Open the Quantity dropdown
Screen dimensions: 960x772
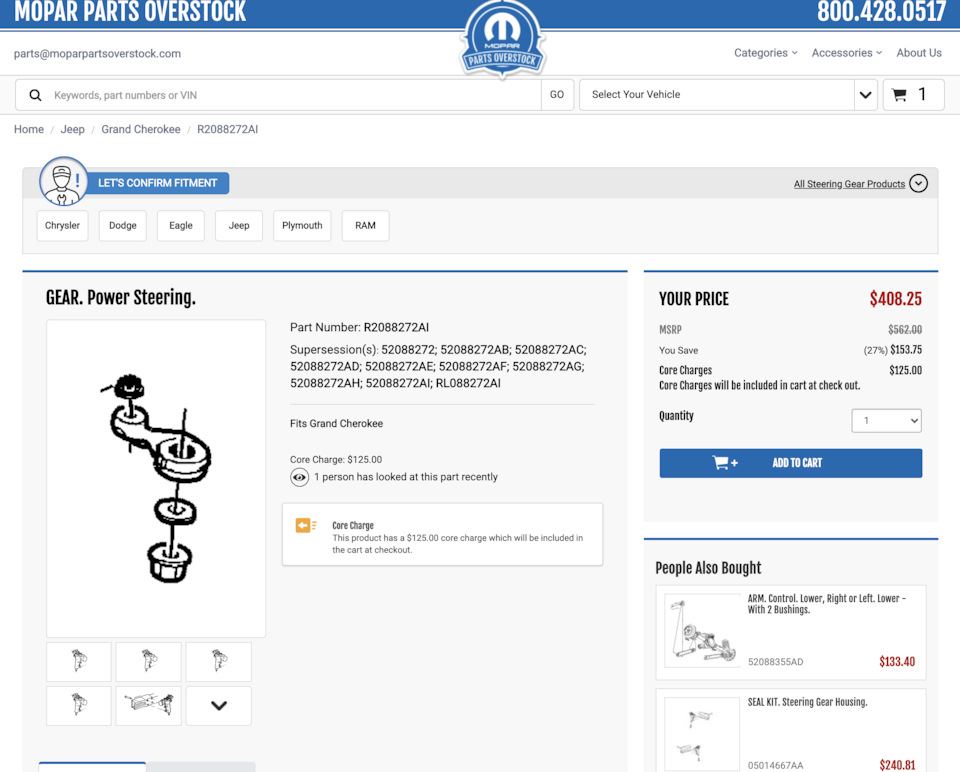pos(886,421)
